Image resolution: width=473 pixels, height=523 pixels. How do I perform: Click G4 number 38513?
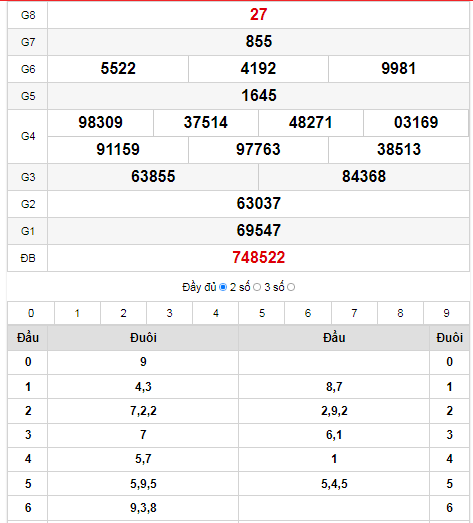399,149
